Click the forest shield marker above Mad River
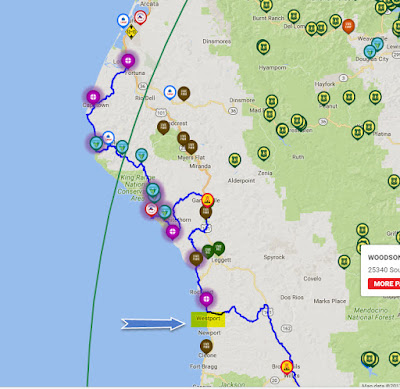 272,101
